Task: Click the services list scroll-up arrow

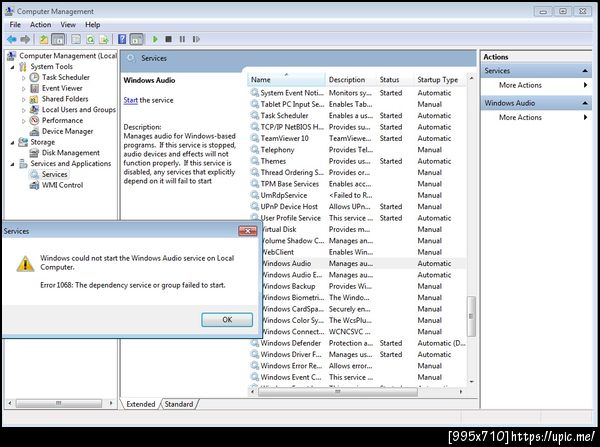Action: [x=471, y=78]
